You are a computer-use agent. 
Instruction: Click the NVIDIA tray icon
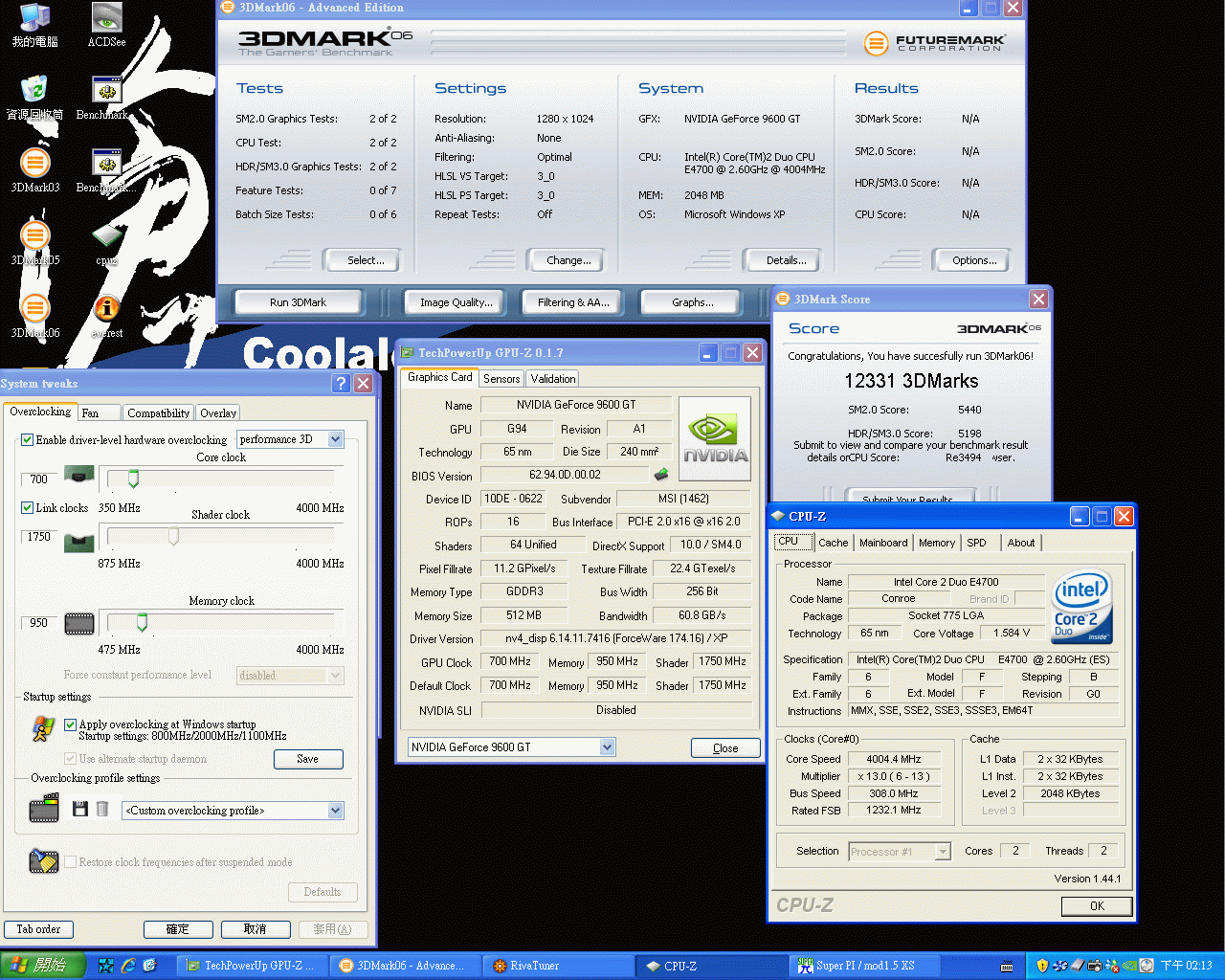pos(1129,966)
